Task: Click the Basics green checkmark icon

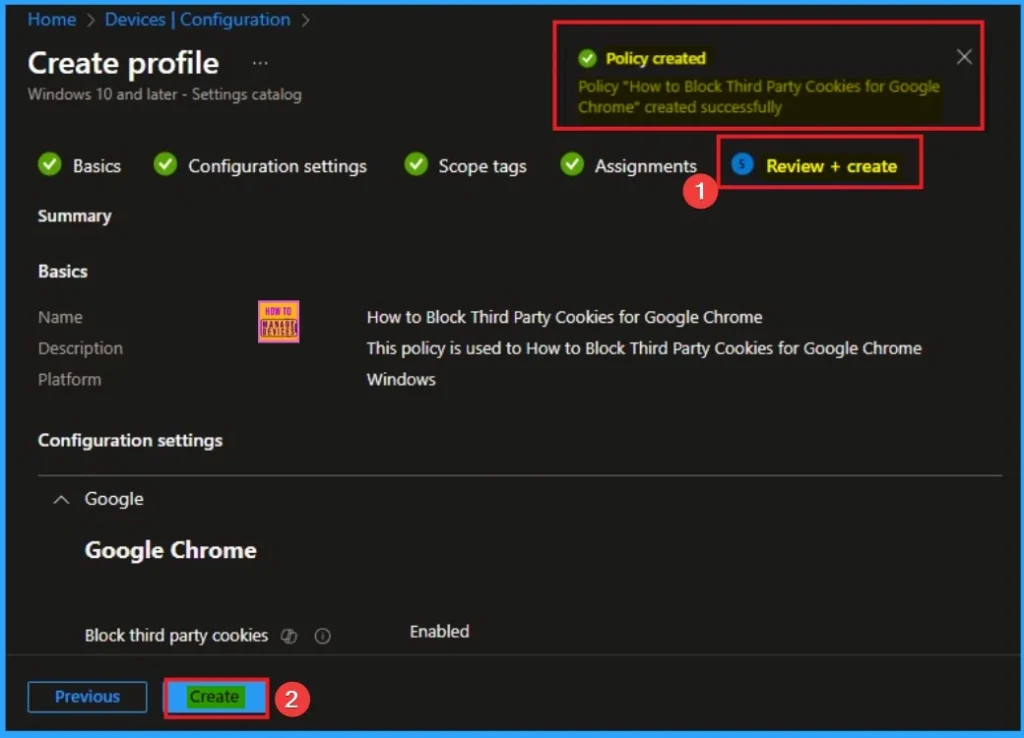Action: [50, 164]
